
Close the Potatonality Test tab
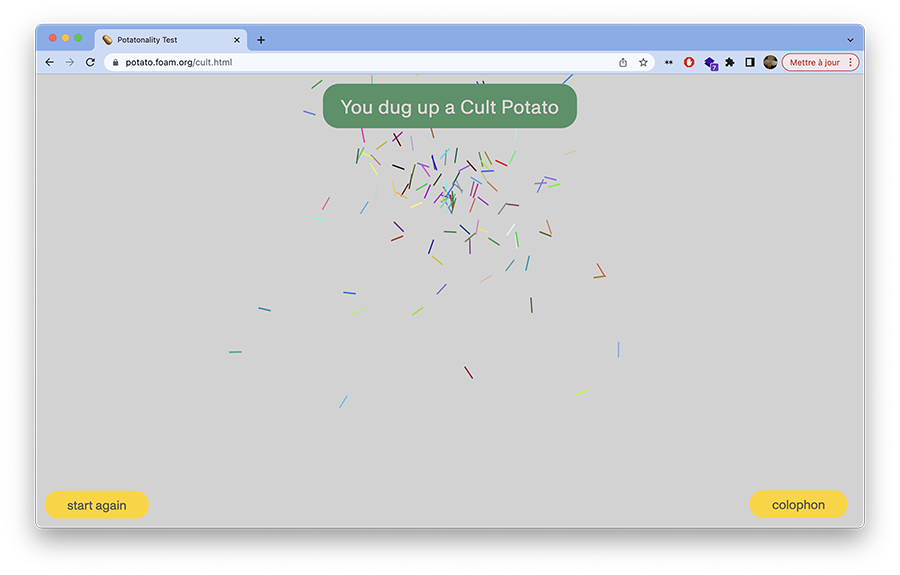click(236, 40)
